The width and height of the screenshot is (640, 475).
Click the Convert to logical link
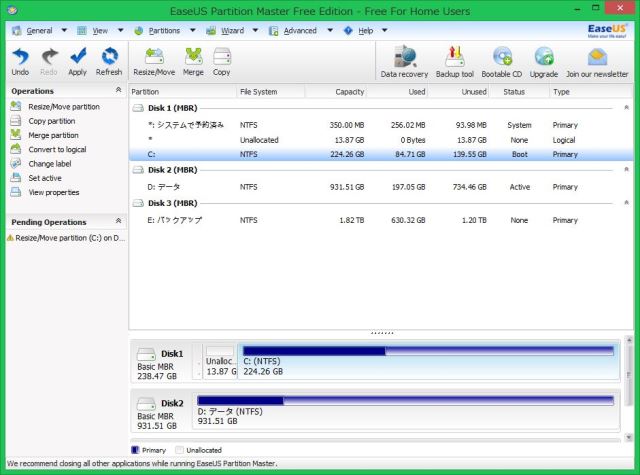[57, 149]
